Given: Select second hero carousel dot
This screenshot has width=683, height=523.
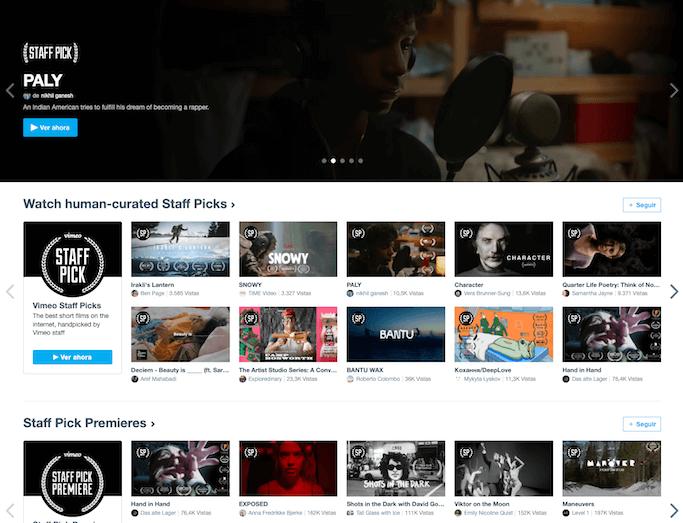Looking at the screenshot, I should coord(333,161).
